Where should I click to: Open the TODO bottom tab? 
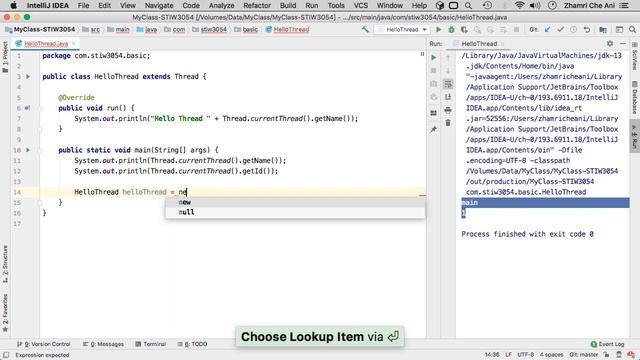pos(192,344)
